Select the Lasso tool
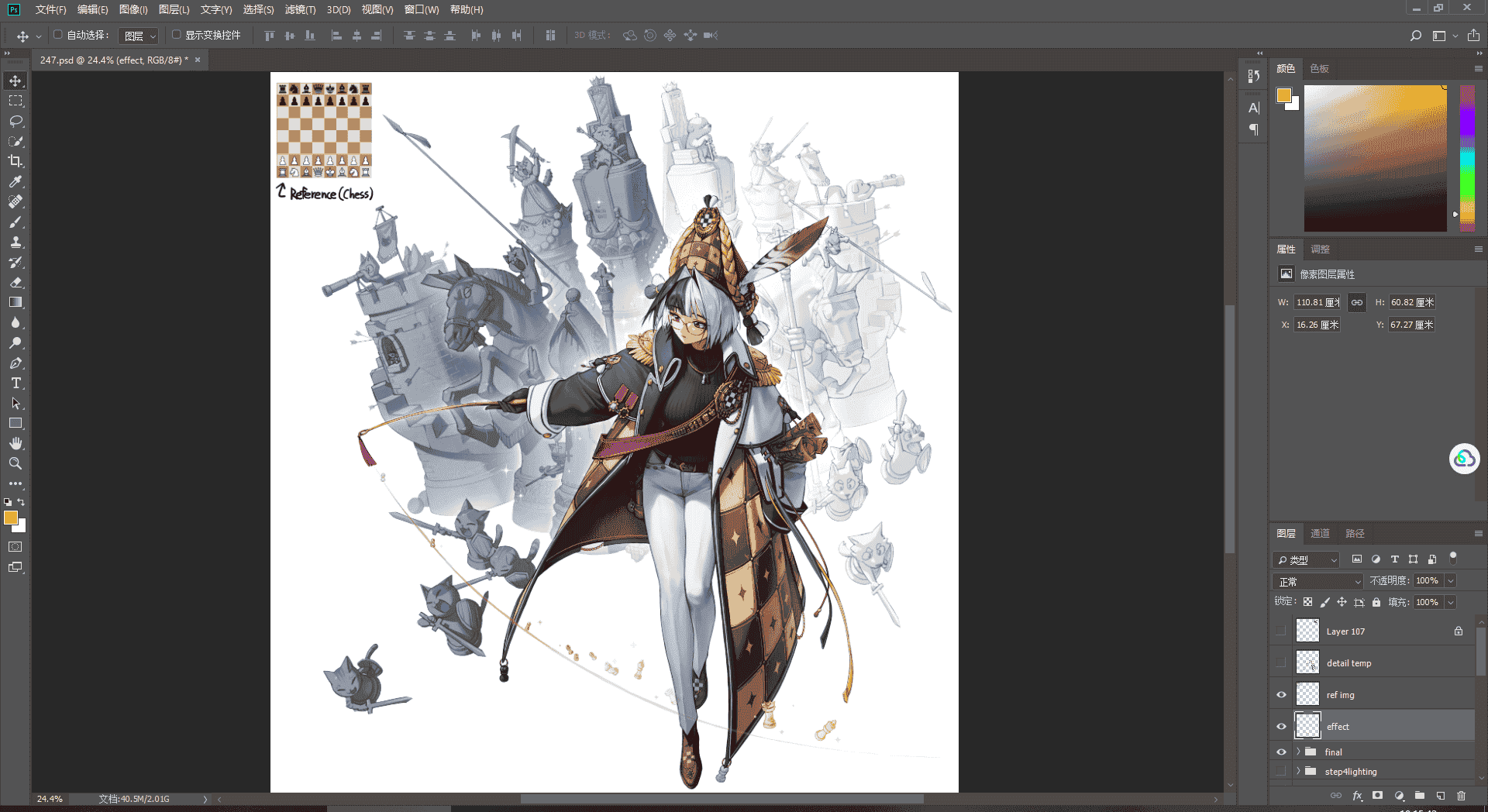 15,121
